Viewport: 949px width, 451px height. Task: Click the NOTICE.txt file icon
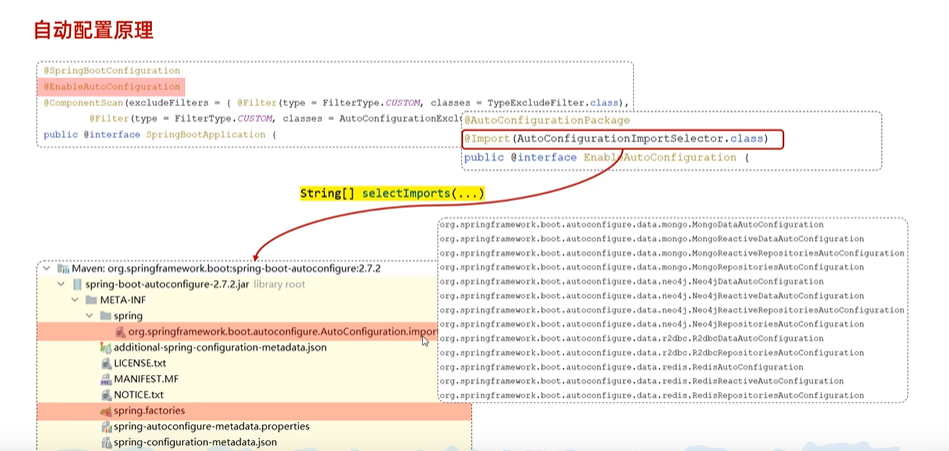(x=107, y=395)
